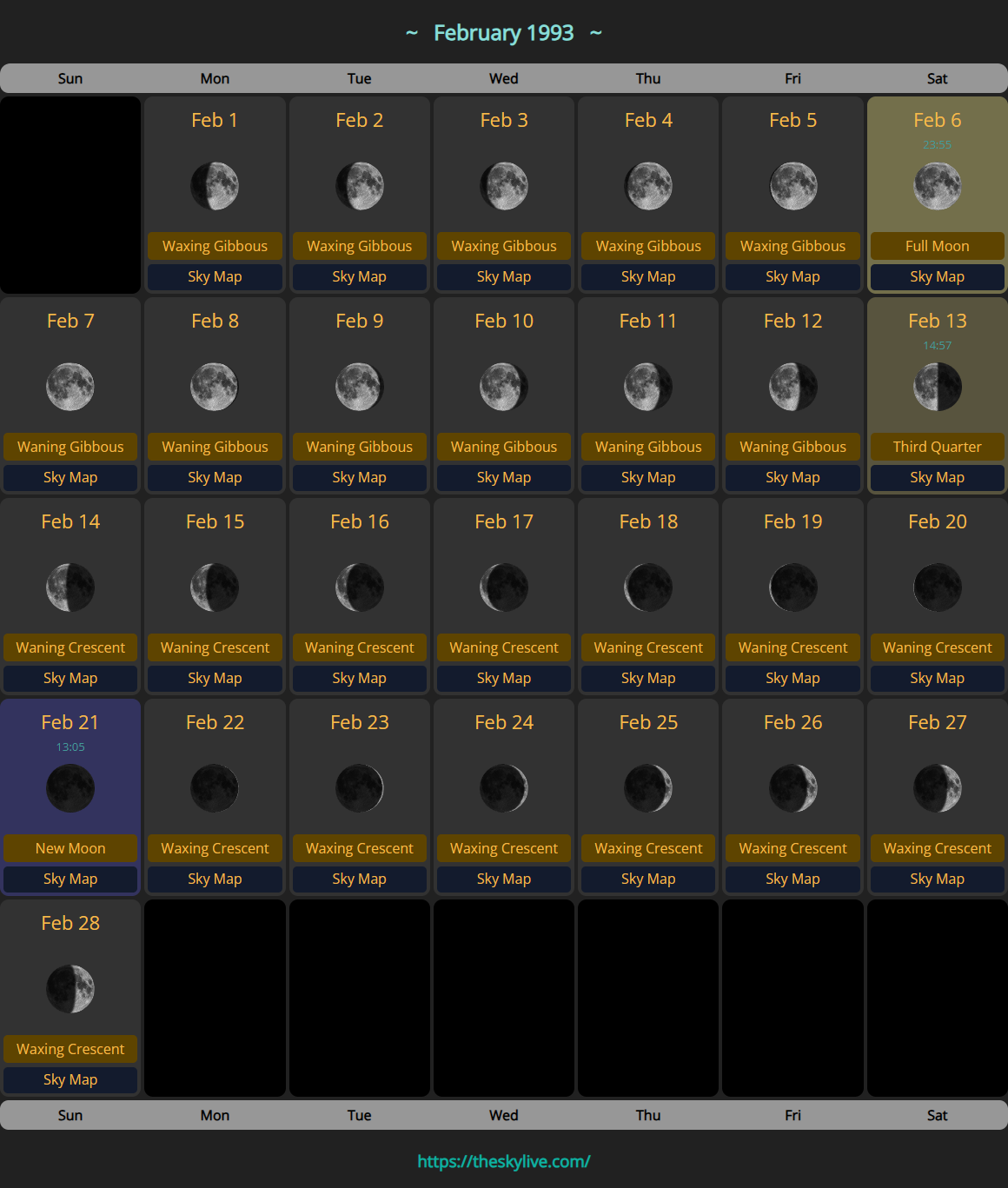Click the Third Quarter moon image on Feb 13
Image resolution: width=1008 pixels, height=1188 pixels.
(x=937, y=387)
